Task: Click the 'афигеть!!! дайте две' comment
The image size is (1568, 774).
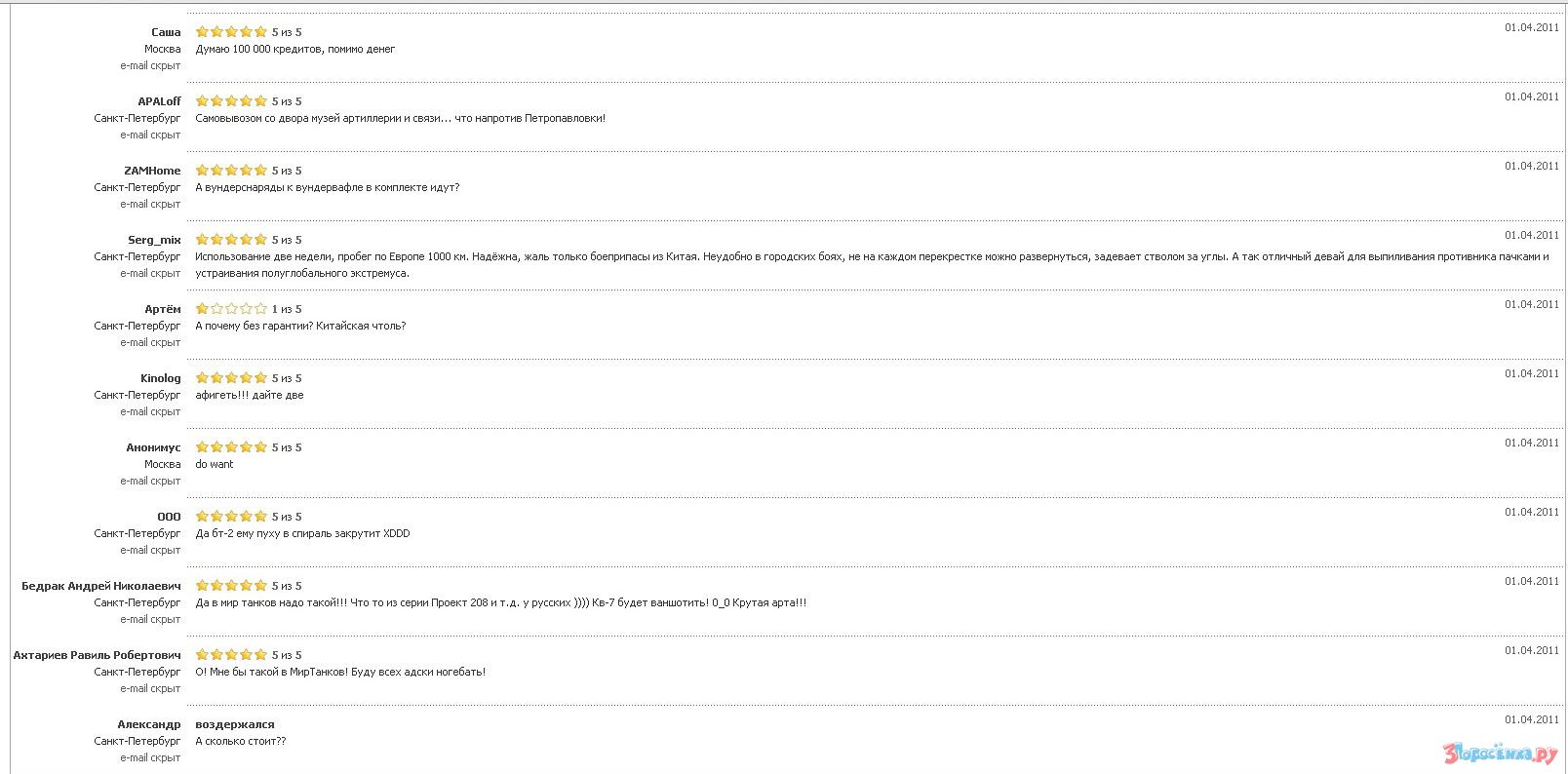Action: click(250, 395)
